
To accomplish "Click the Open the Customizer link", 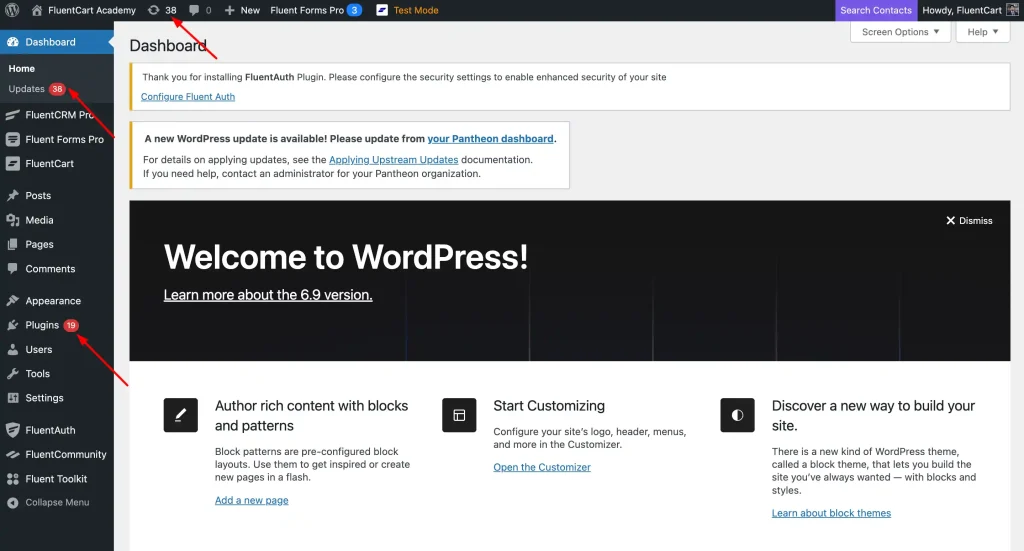I will pyautogui.click(x=542, y=467).
